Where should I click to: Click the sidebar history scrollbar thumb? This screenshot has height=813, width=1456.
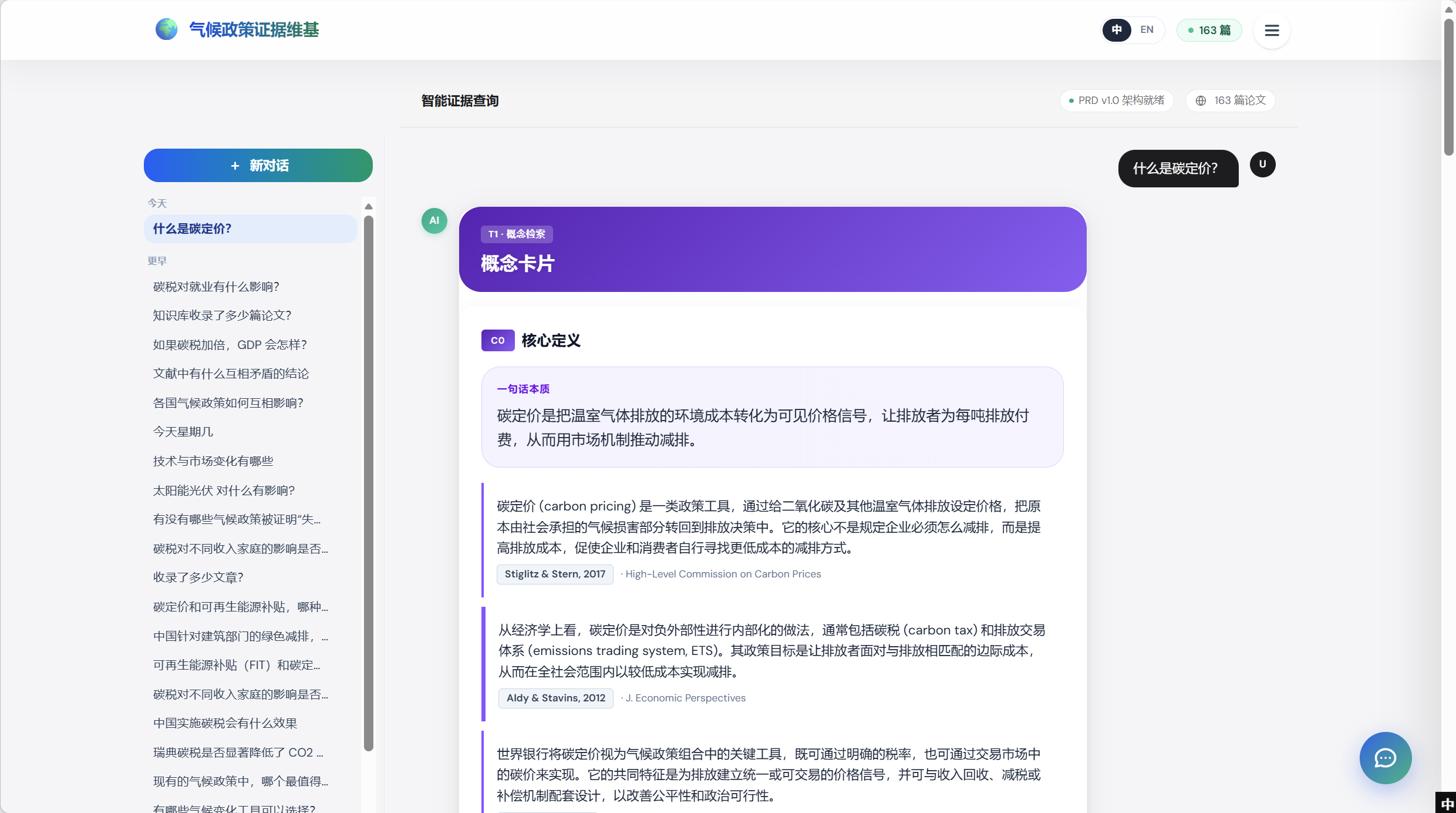pyautogui.click(x=369, y=483)
